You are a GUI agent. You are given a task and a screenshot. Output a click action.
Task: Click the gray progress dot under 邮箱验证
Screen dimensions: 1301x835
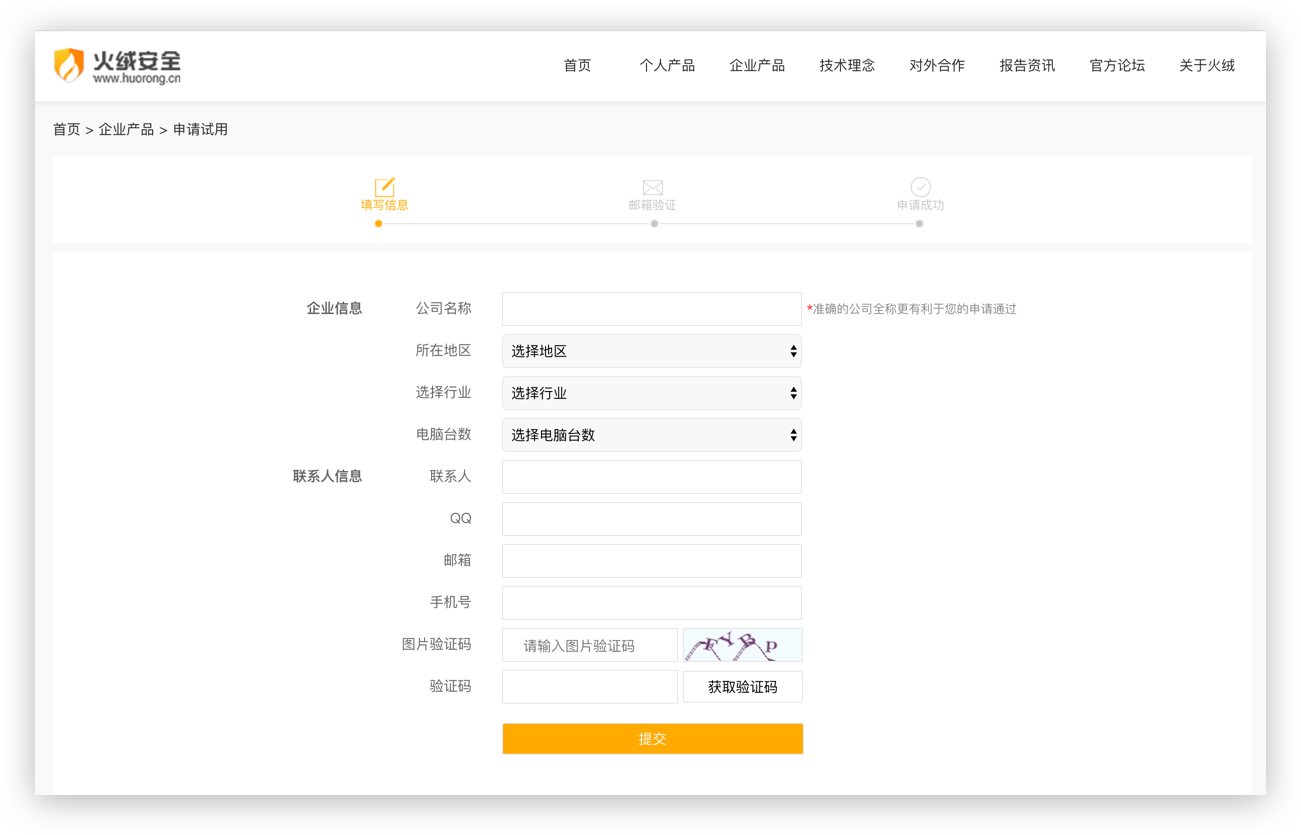[654, 224]
